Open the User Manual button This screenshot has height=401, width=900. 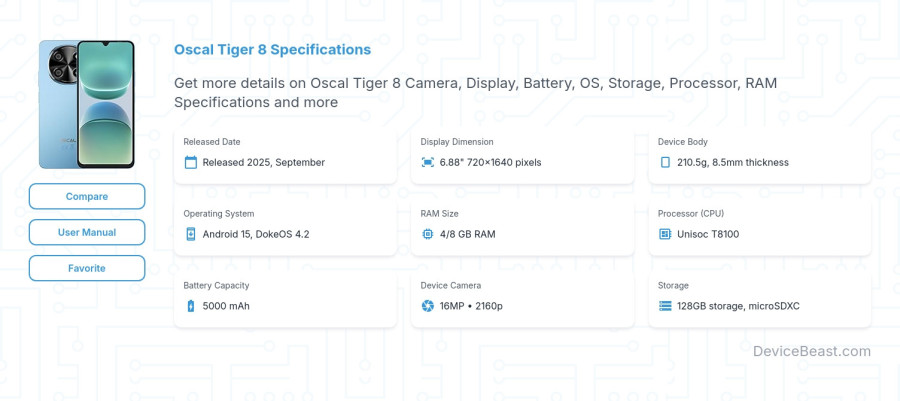point(87,232)
